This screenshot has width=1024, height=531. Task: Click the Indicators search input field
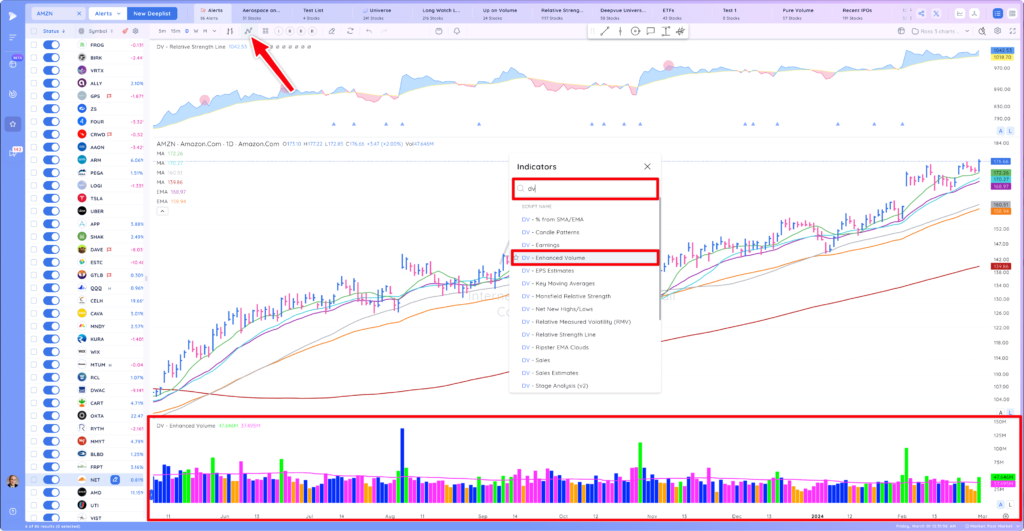(585, 189)
